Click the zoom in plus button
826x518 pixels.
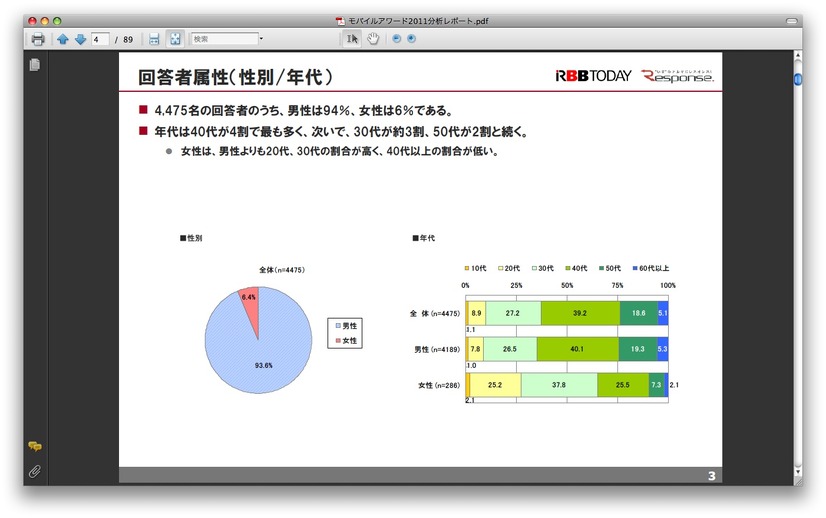(411, 38)
